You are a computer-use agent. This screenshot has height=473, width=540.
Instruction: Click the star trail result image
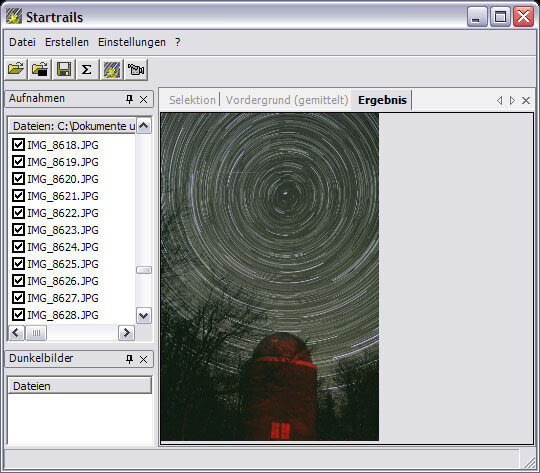tap(270, 277)
